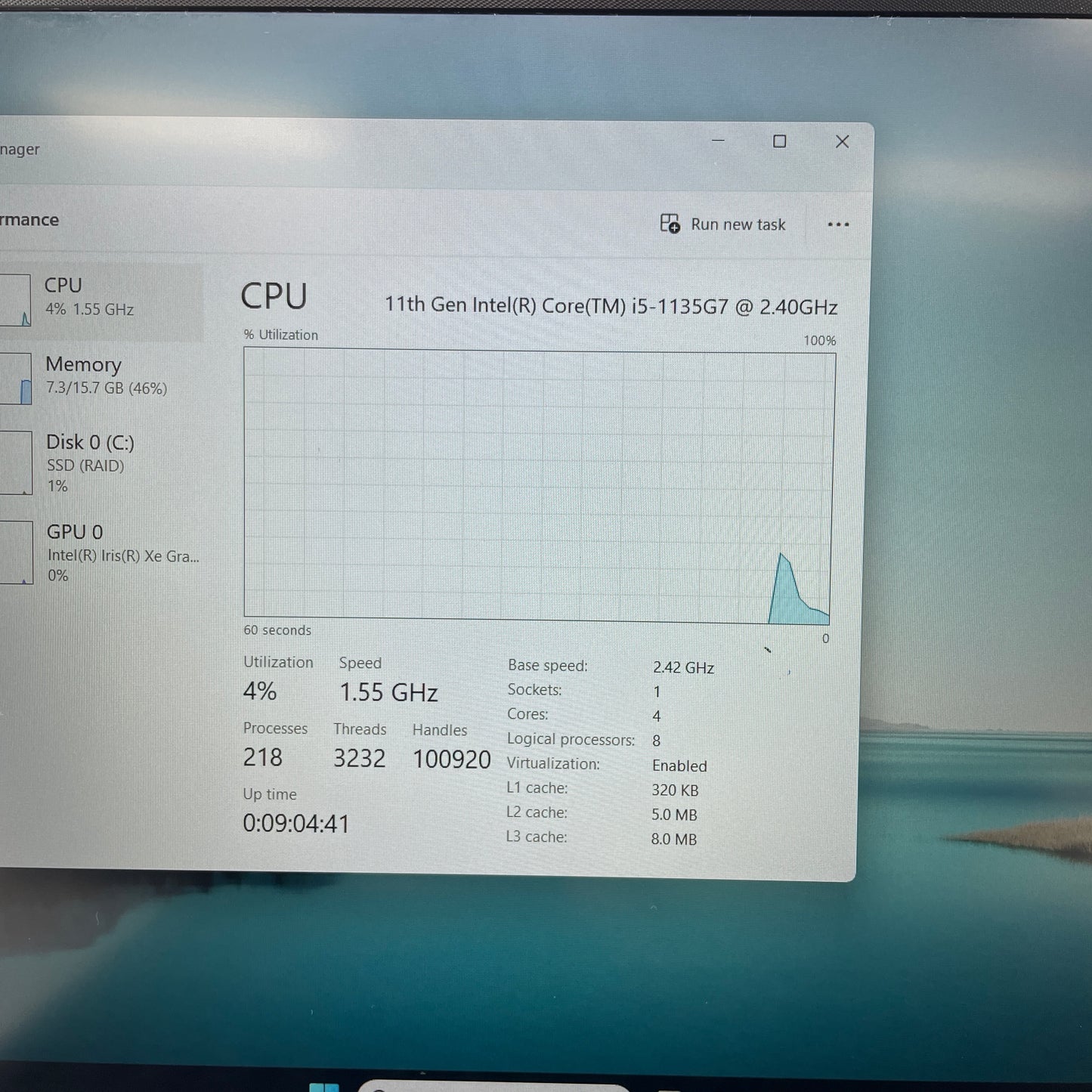1092x1092 pixels.
Task: Click the L2 cache value 5.0 MB
Action: (674, 815)
